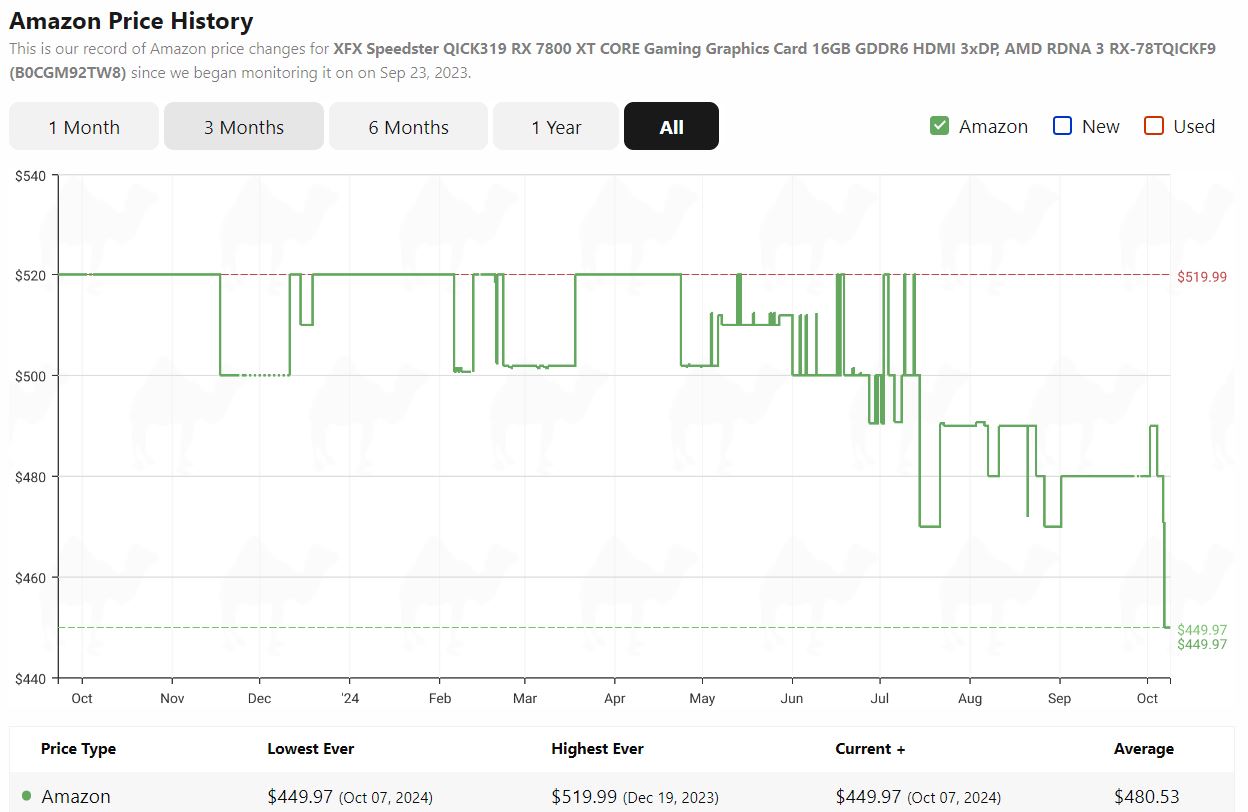Uncheck the Amazon price checkbox
This screenshot has height=812, width=1248.
pyautogui.click(x=939, y=126)
